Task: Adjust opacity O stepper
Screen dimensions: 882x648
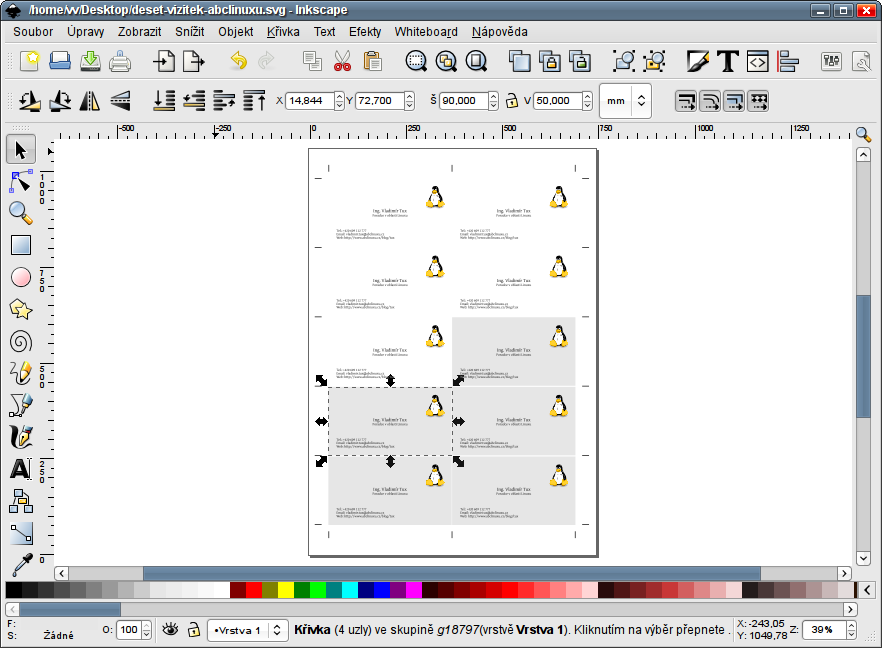Action: (x=146, y=629)
